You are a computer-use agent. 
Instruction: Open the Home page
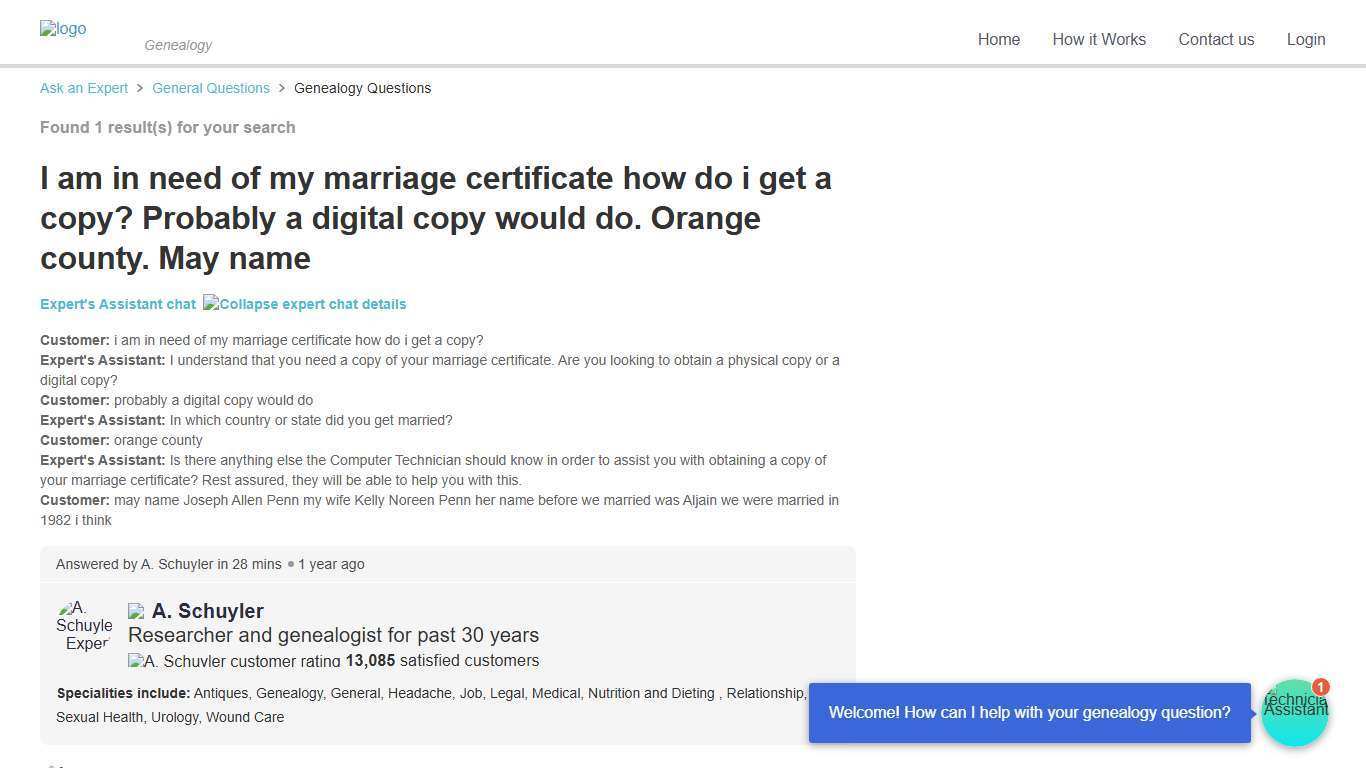(998, 39)
